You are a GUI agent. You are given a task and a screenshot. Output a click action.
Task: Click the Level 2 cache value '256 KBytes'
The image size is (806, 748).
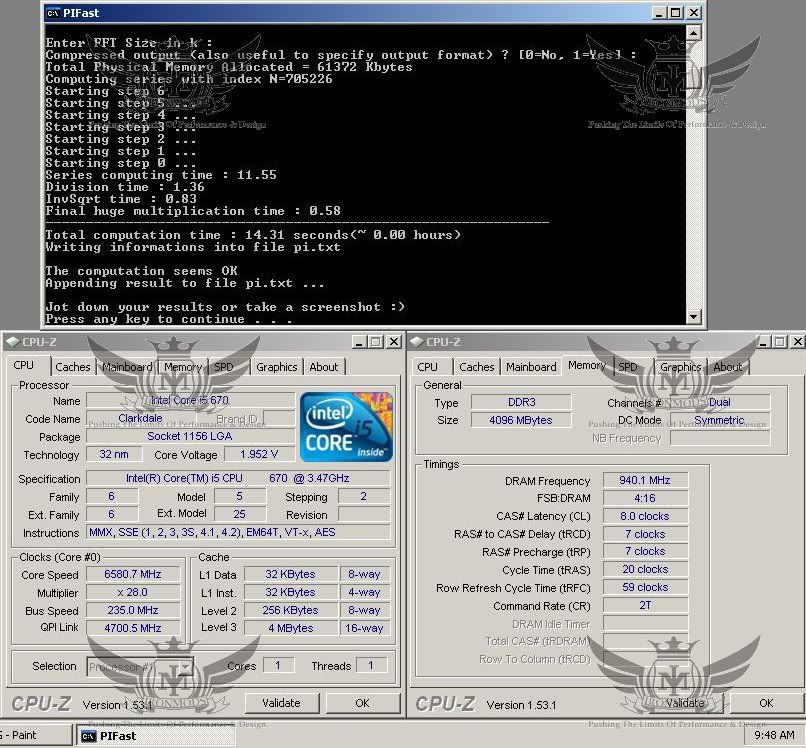click(x=291, y=610)
